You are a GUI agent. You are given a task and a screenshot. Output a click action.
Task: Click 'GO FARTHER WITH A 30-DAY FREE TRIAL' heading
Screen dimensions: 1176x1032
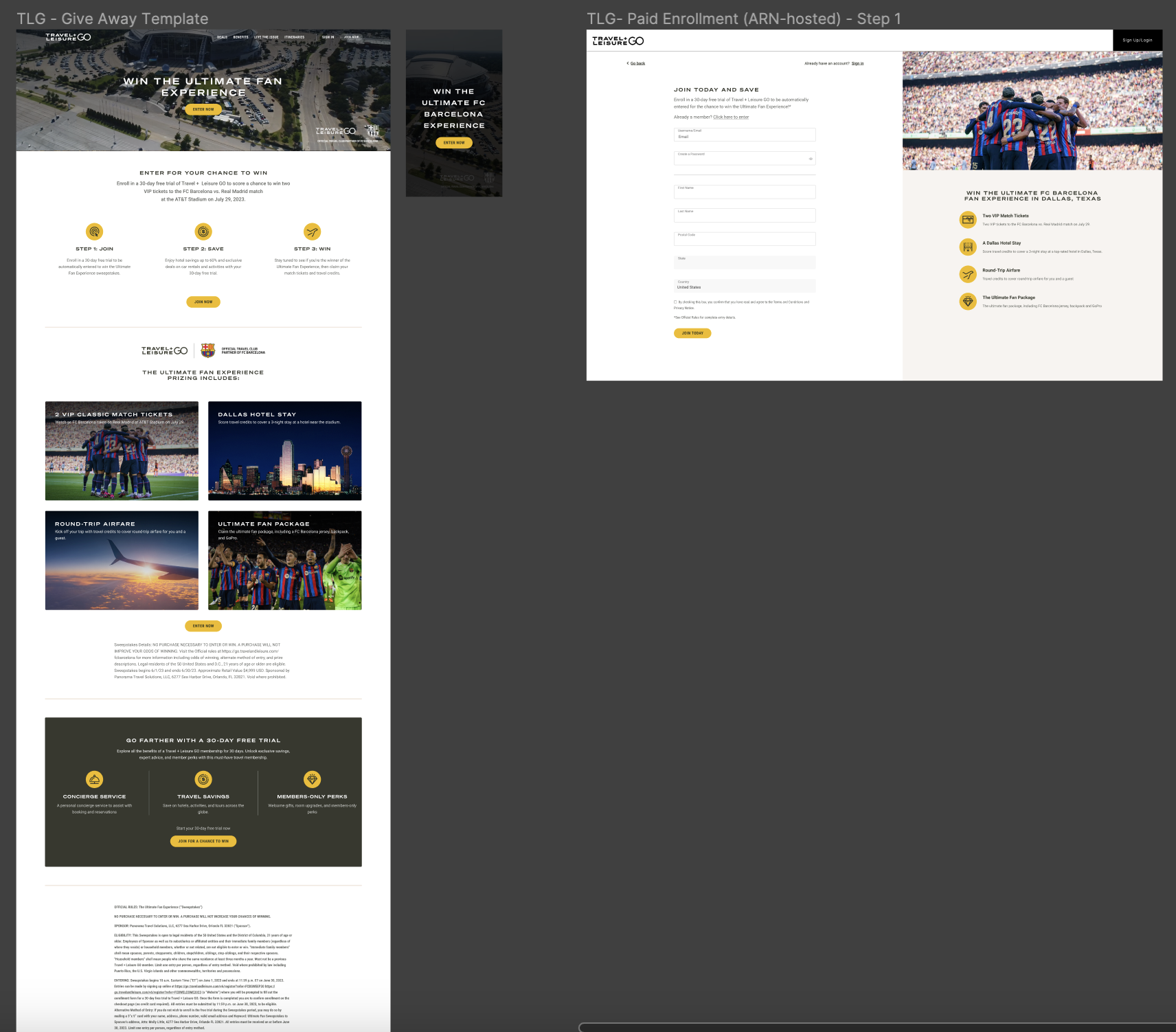tap(203, 741)
